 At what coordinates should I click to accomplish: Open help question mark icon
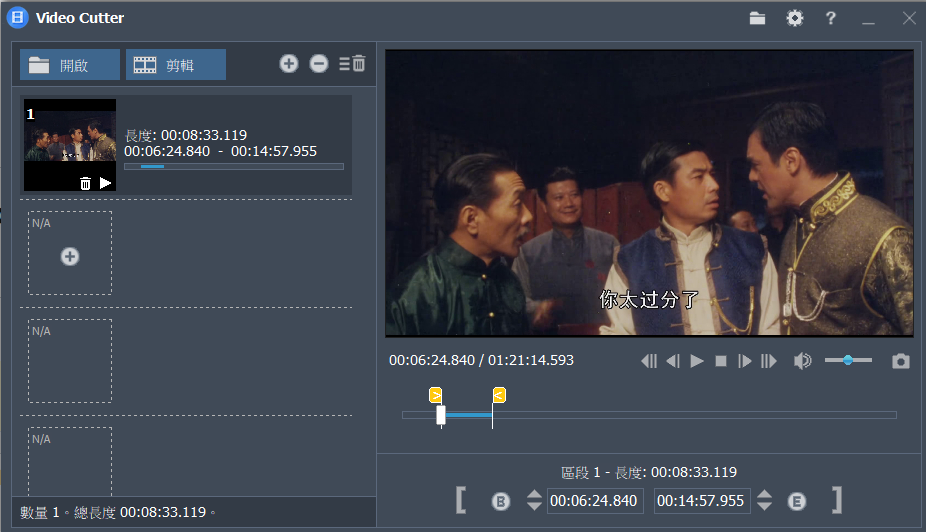coord(831,18)
